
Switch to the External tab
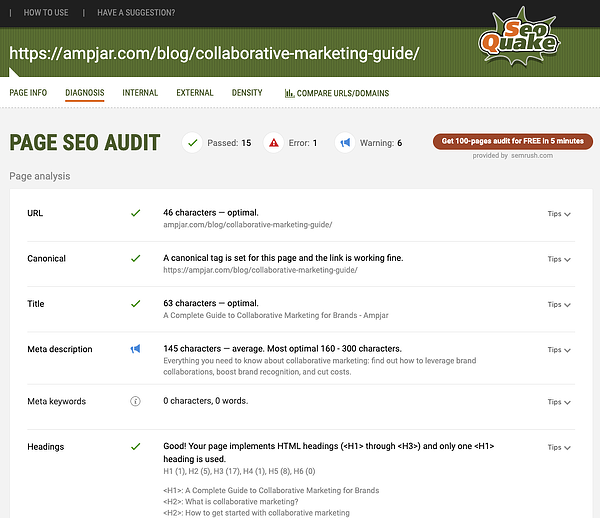tap(195, 93)
